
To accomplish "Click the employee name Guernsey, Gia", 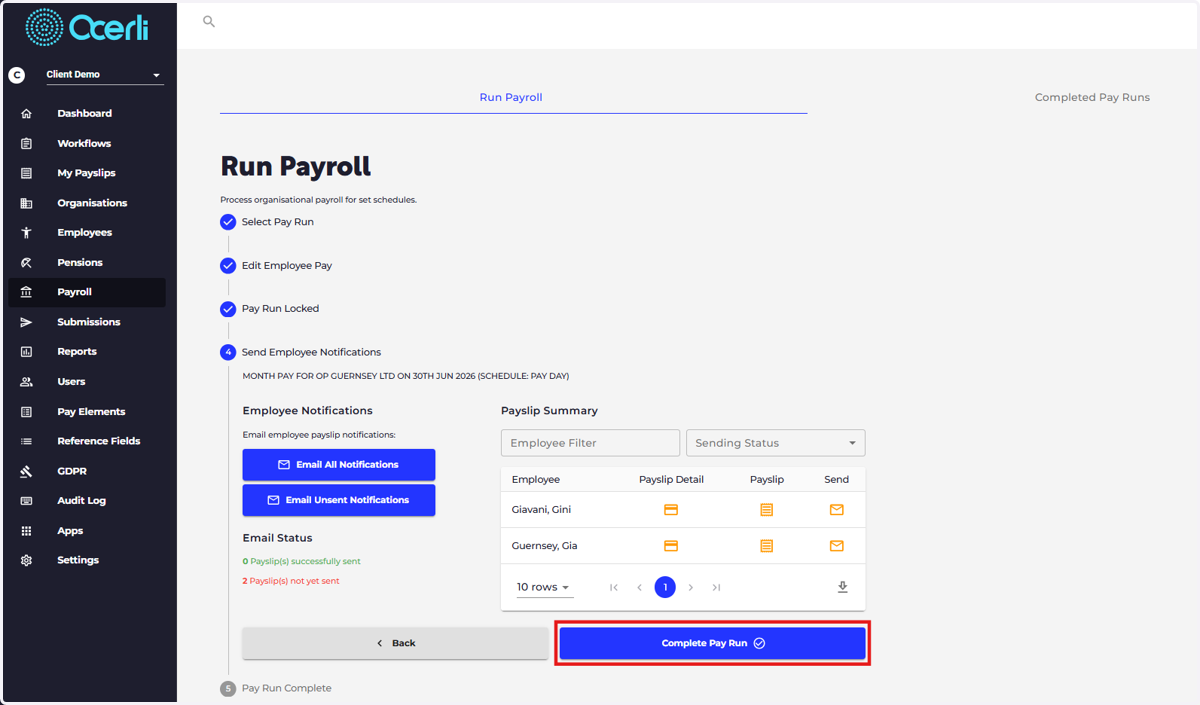I will pos(544,546).
